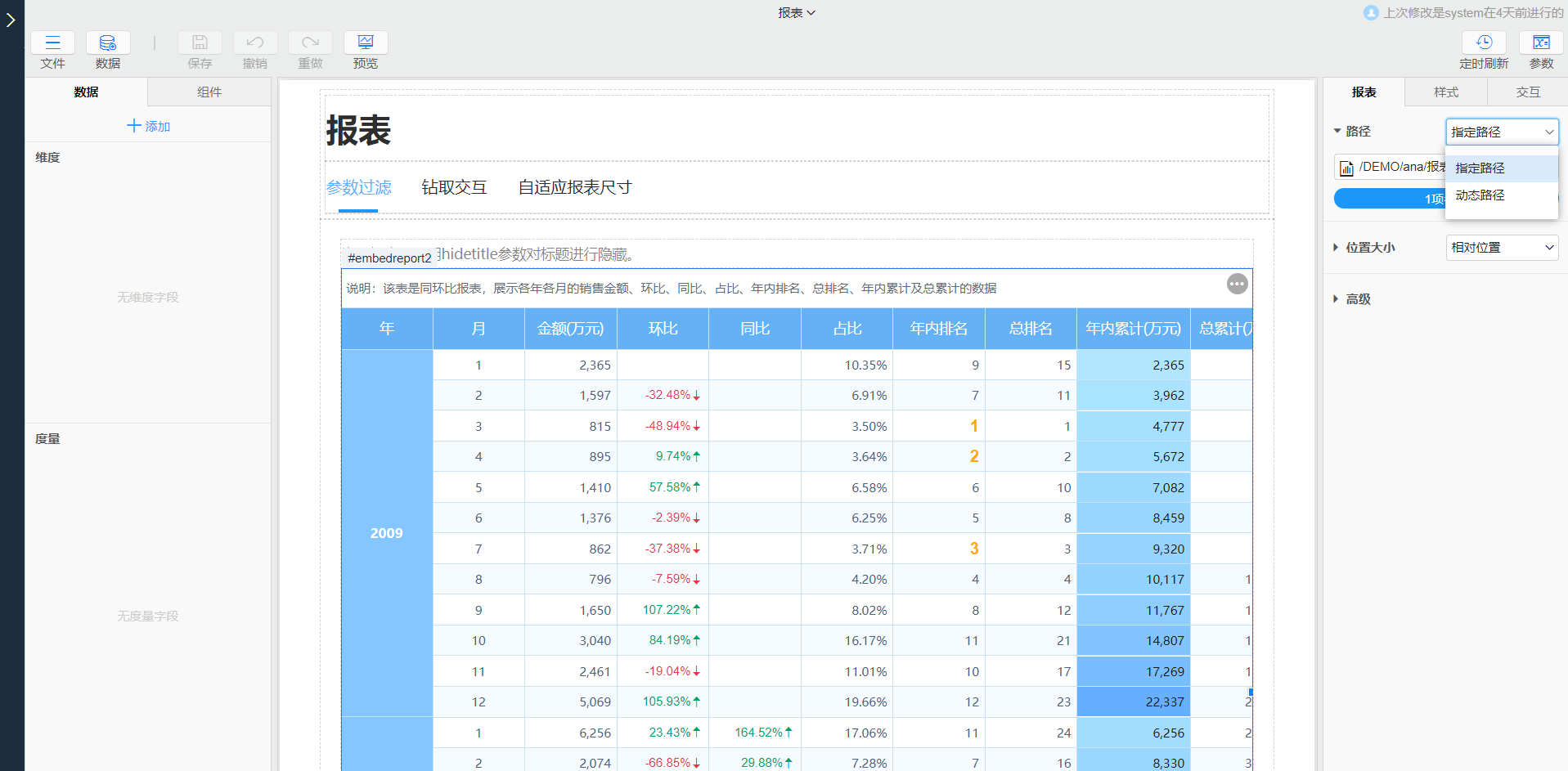Switch to the 组件 tab

[209, 92]
